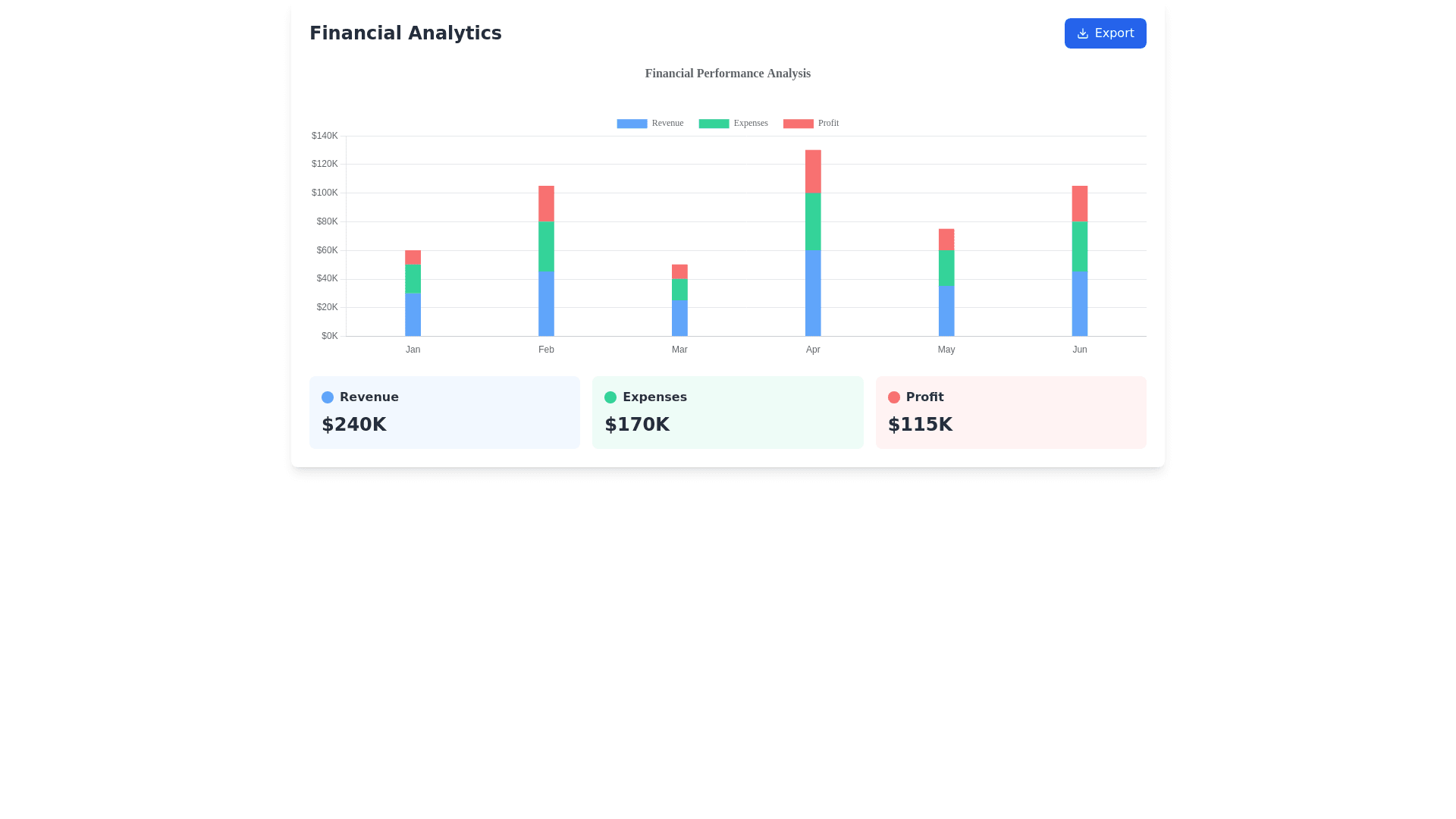Click the blue dot beside Revenue card
Image resolution: width=1456 pixels, height=819 pixels.
[328, 397]
